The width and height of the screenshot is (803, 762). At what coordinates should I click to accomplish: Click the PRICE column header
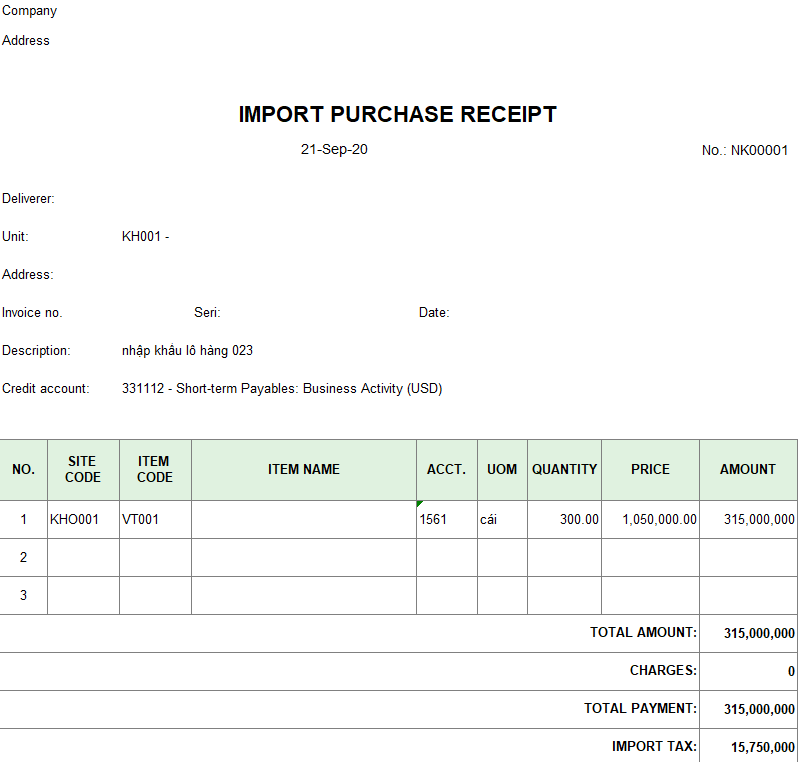(x=650, y=469)
